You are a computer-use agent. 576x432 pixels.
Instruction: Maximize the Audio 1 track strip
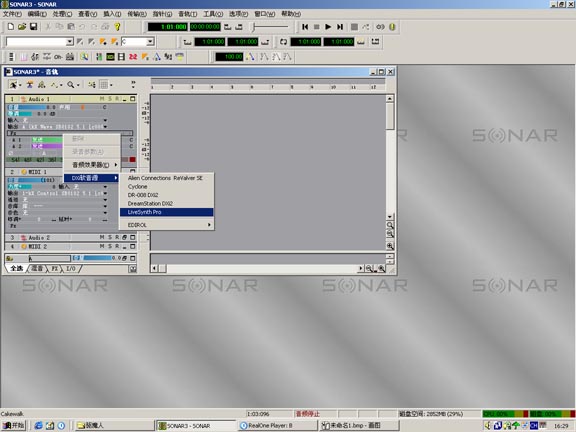point(133,99)
